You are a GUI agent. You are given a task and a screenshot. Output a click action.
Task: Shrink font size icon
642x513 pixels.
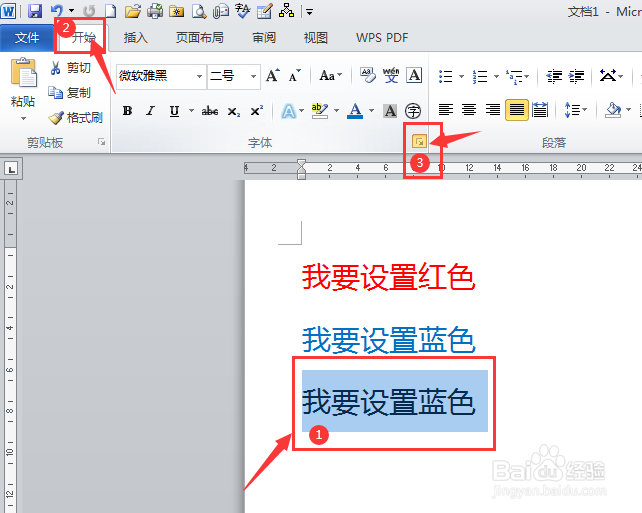pyautogui.click(x=294, y=76)
